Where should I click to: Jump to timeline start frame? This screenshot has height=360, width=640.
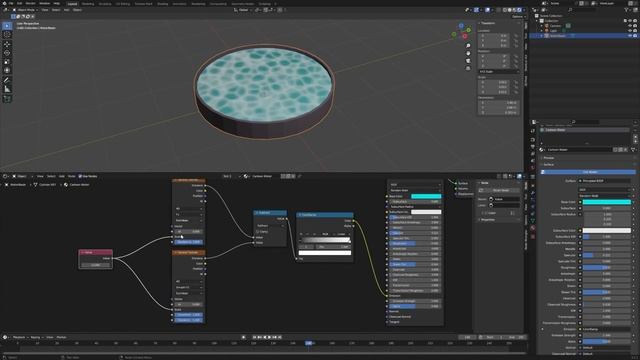254,337
